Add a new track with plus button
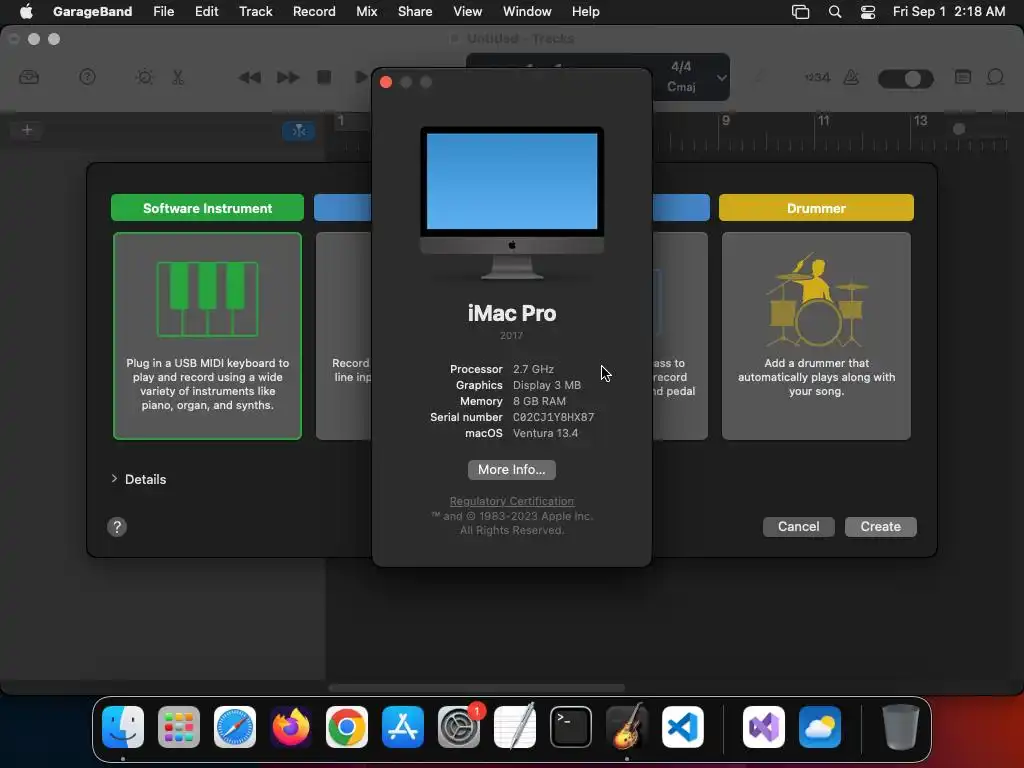This screenshot has height=768, width=1024. 27,130
